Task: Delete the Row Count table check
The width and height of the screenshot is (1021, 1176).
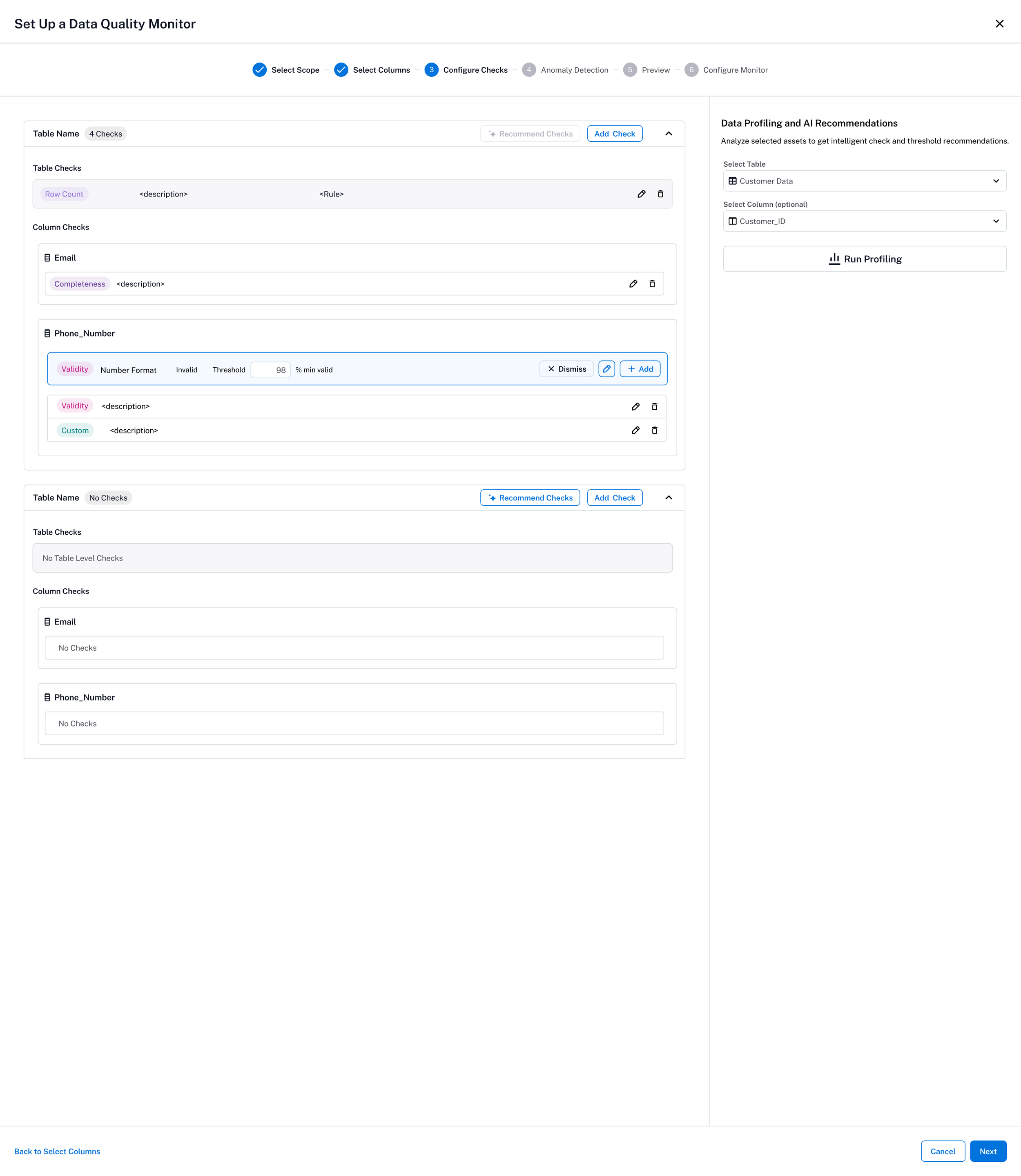Action: click(x=660, y=194)
